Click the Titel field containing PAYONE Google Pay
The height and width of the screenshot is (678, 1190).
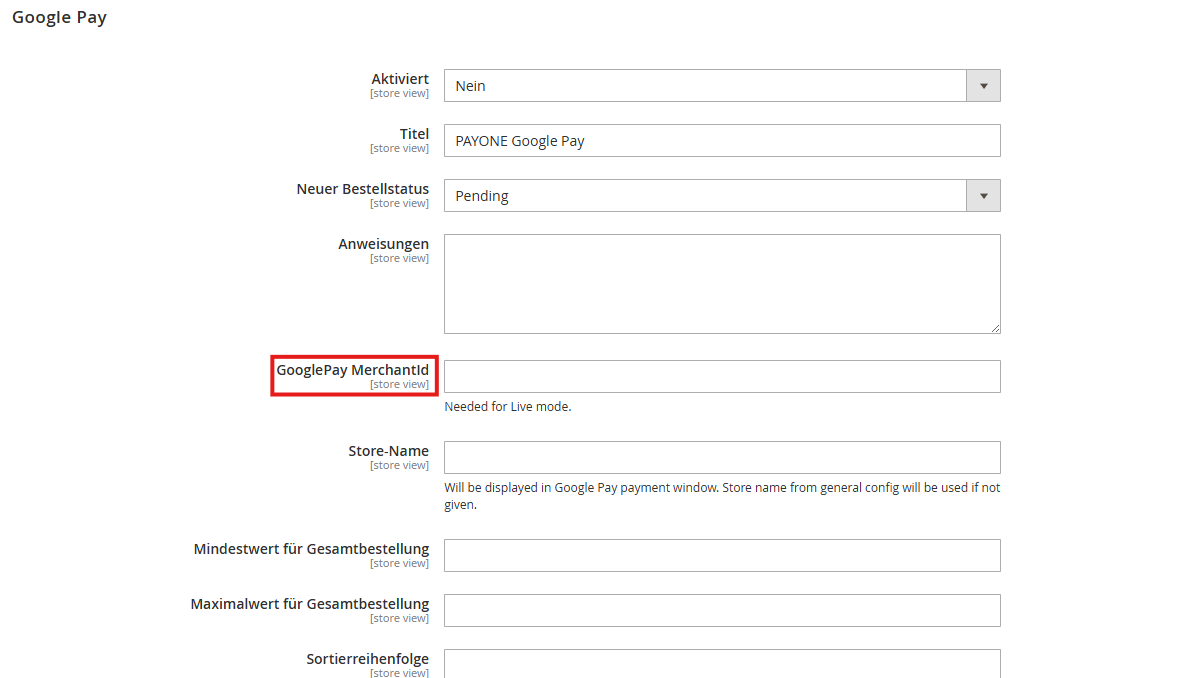[x=722, y=140]
